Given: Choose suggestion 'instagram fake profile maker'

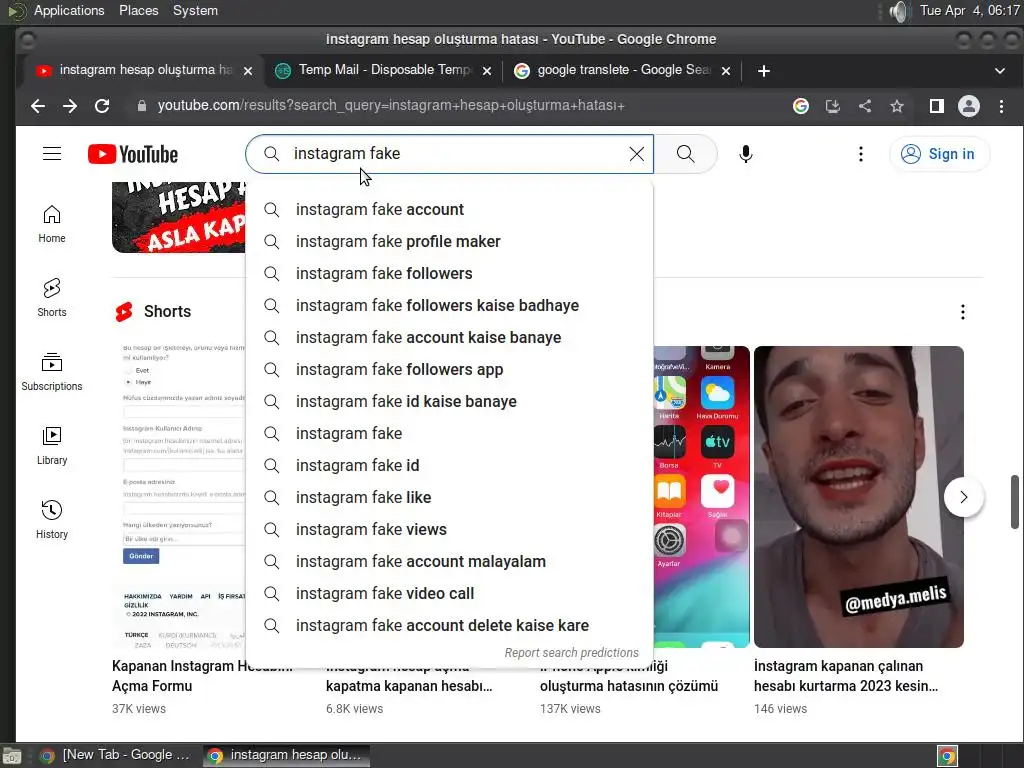Looking at the screenshot, I should [449, 242].
